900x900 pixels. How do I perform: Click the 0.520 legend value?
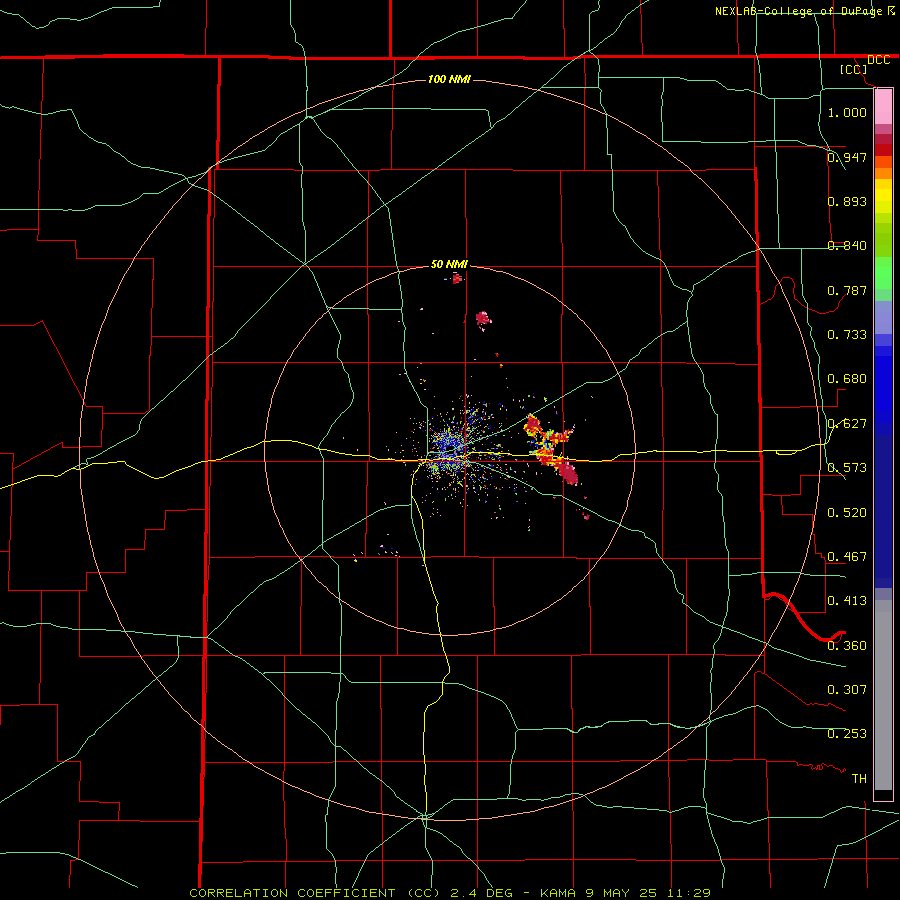click(x=847, y=513)
